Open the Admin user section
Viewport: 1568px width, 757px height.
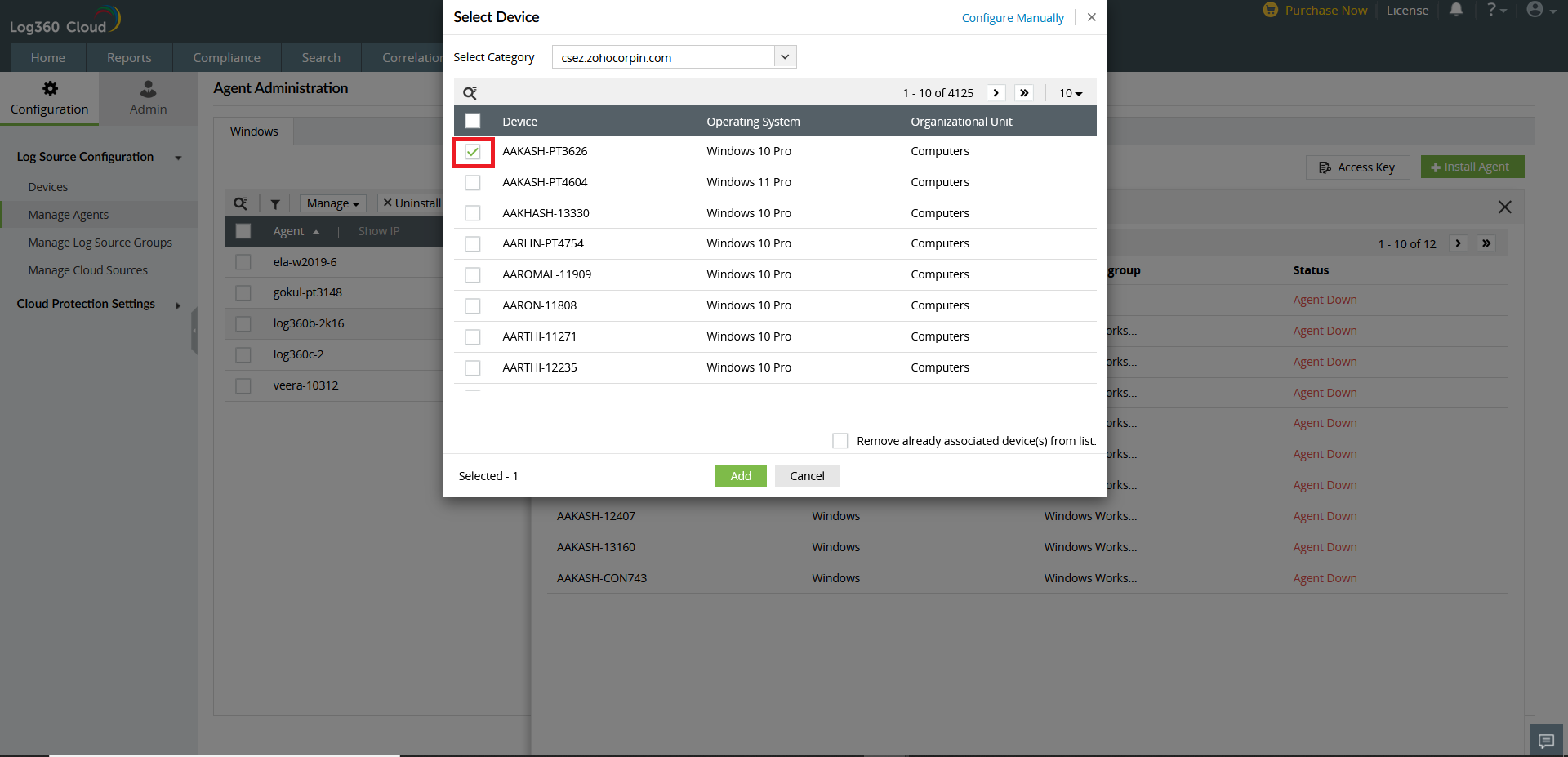pyautogui.click(x=148, y=98)
